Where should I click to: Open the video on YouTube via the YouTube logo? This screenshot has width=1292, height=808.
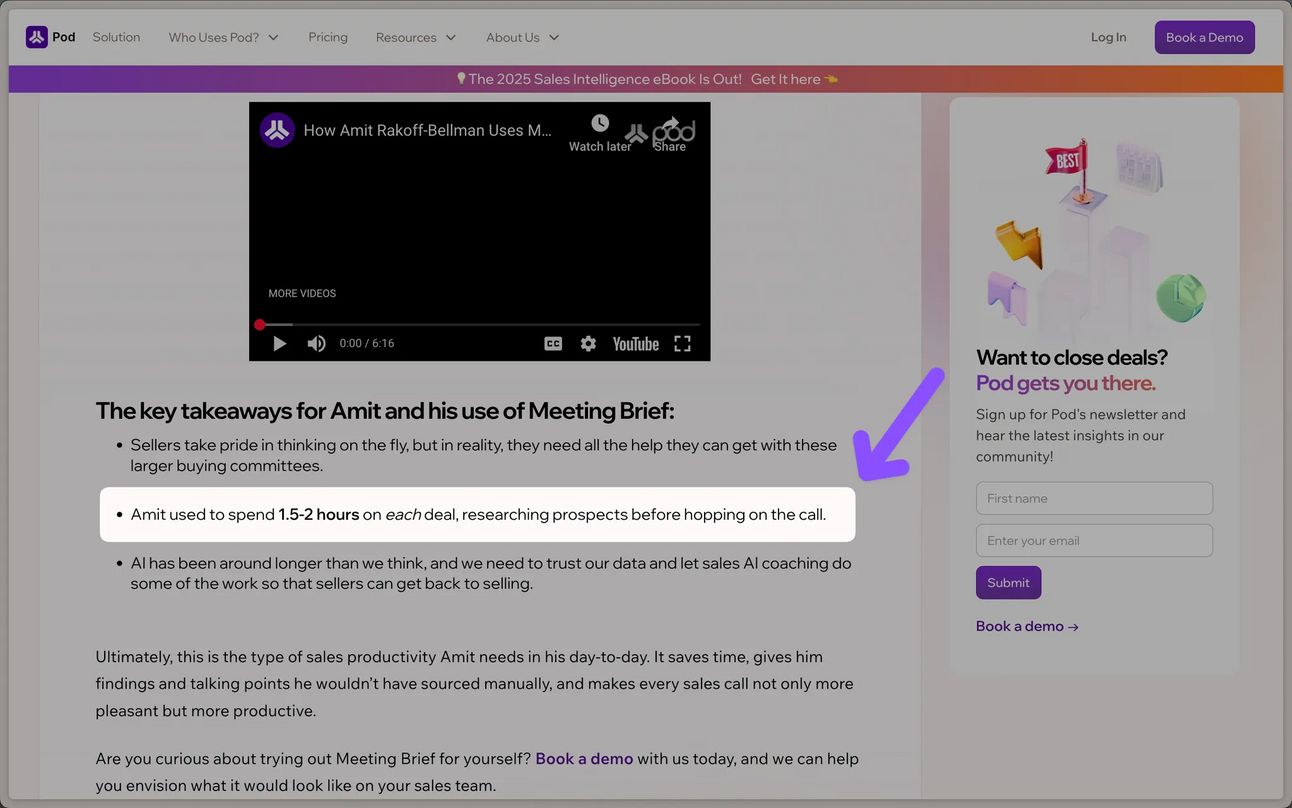pyautogui.click(x=636, y=343)
